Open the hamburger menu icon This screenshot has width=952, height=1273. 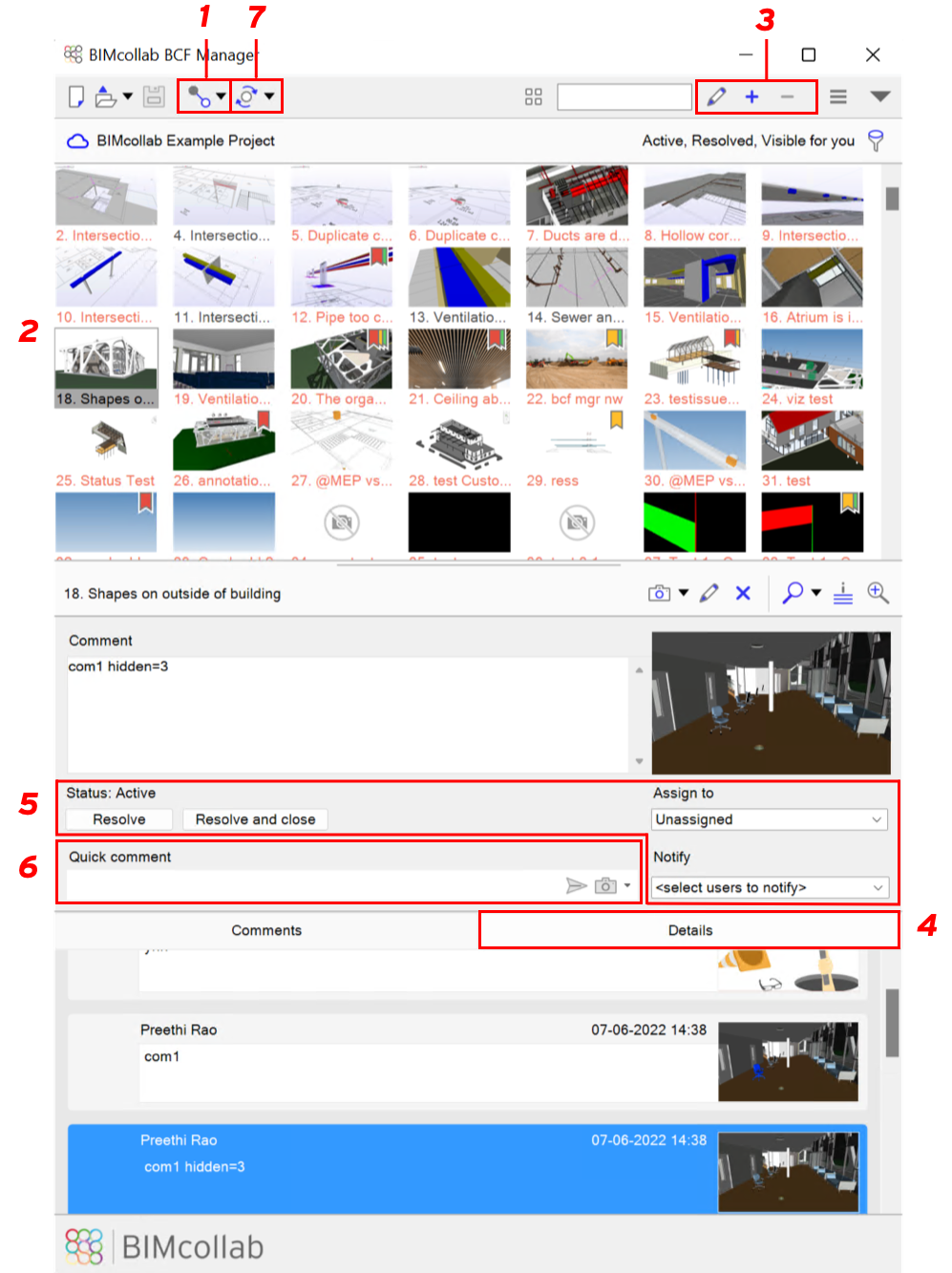pyautogui.click(x=838, y=96)
